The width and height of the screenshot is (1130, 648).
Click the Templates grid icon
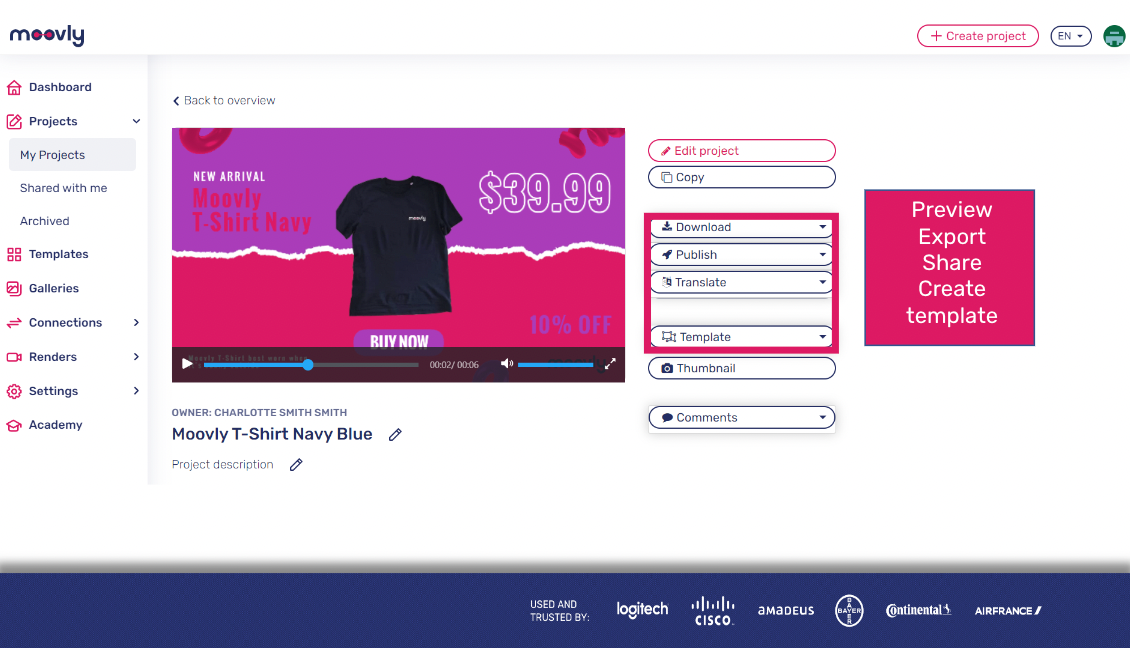click(14, 254)
